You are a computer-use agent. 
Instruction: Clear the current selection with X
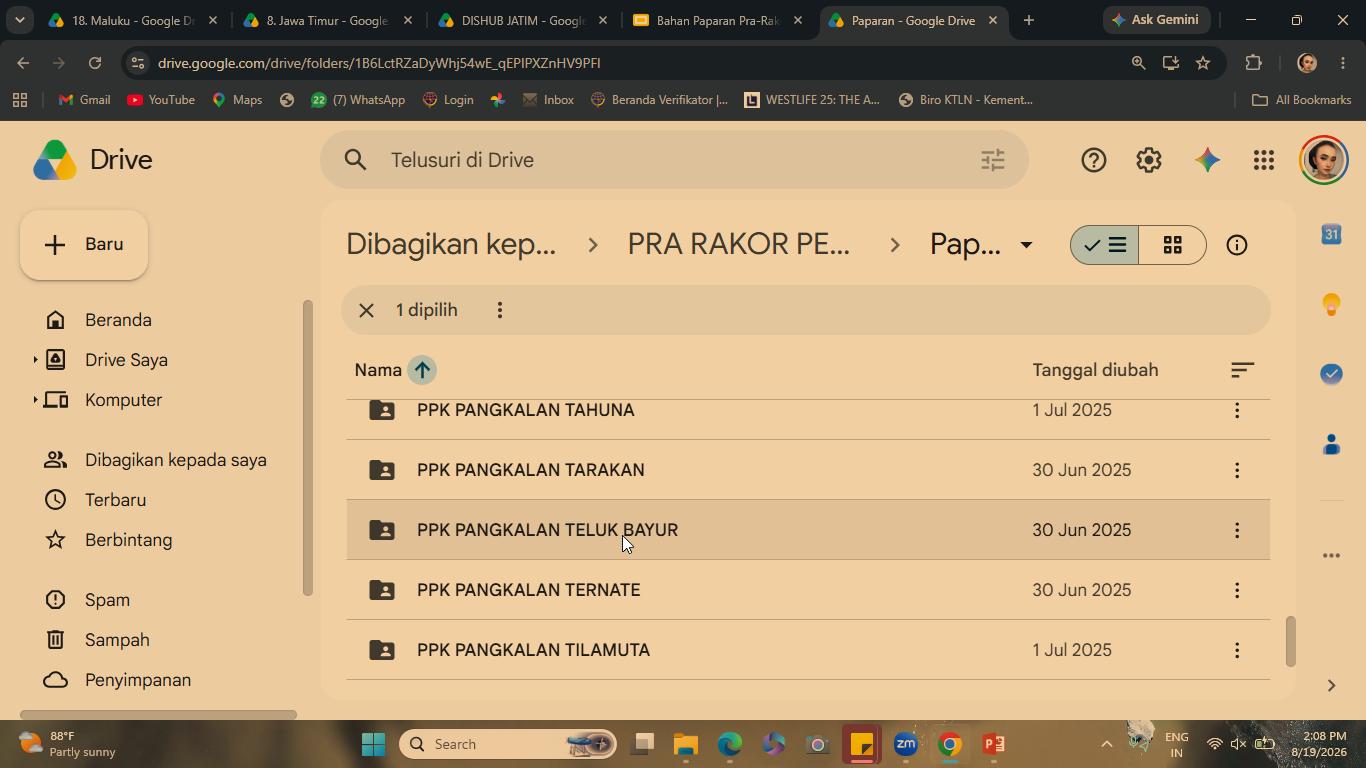click(x=366, y=310)
